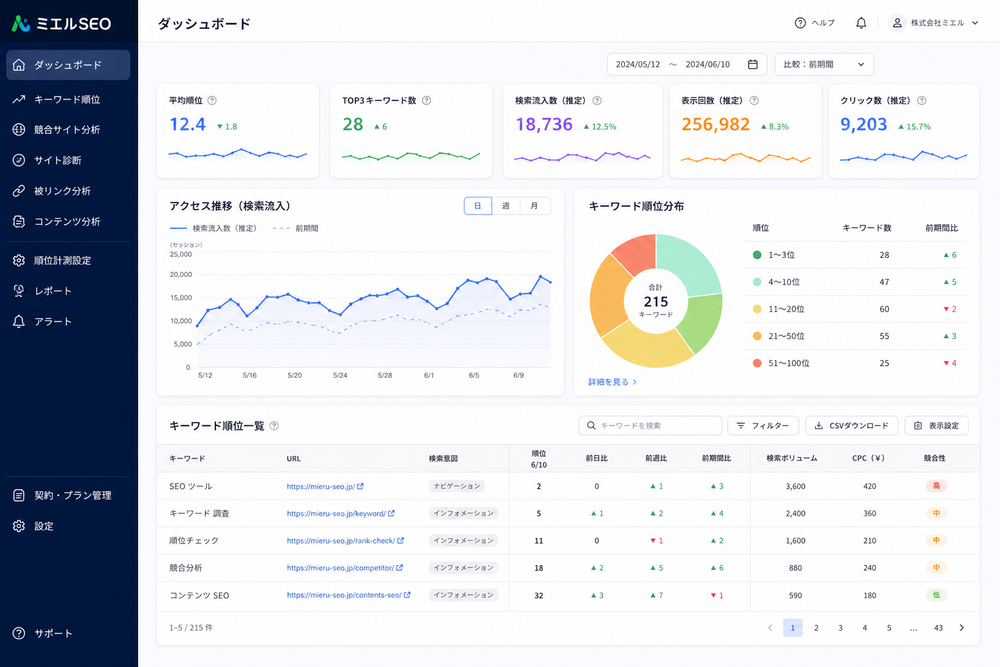Open notifications bell in the header
This screenshot has height=667, width=1000.
tap(861, 23)
